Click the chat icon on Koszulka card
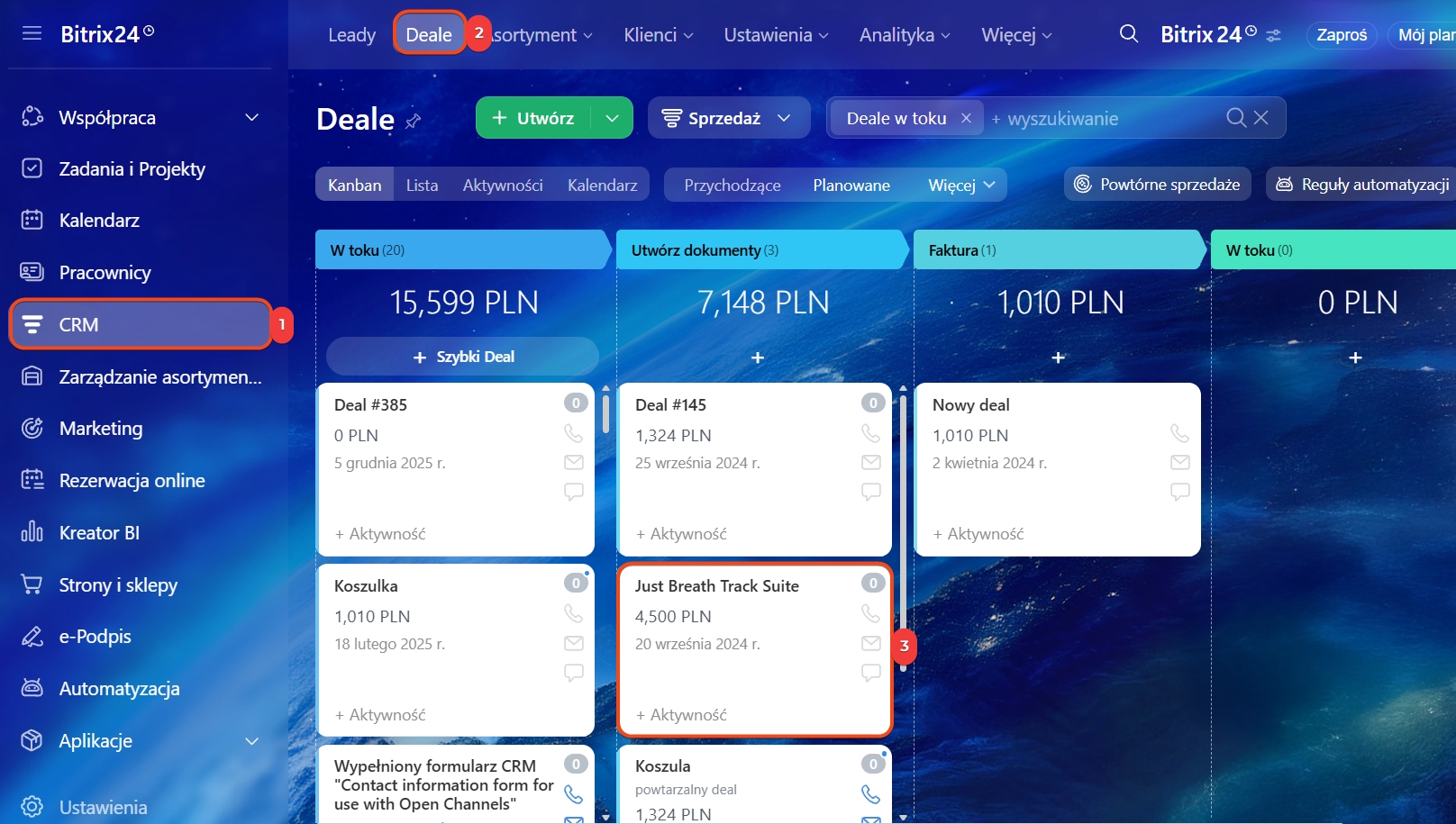The height and width of the screenshot is (824, 1456). coord(573,673)
